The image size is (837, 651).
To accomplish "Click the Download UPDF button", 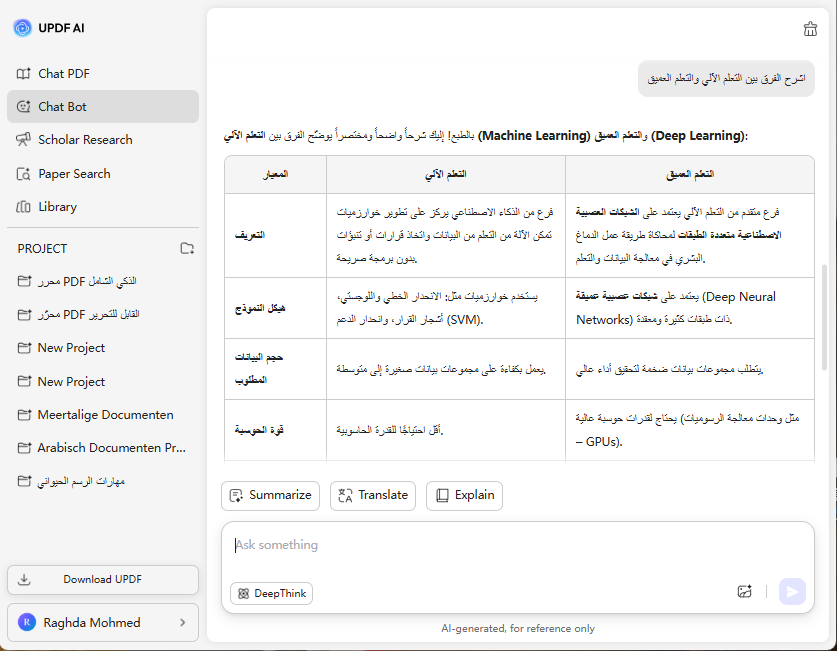I will 103,579.
